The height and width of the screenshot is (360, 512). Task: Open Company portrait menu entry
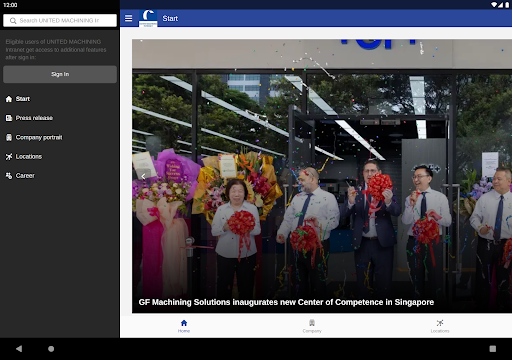tap(60, 137)
